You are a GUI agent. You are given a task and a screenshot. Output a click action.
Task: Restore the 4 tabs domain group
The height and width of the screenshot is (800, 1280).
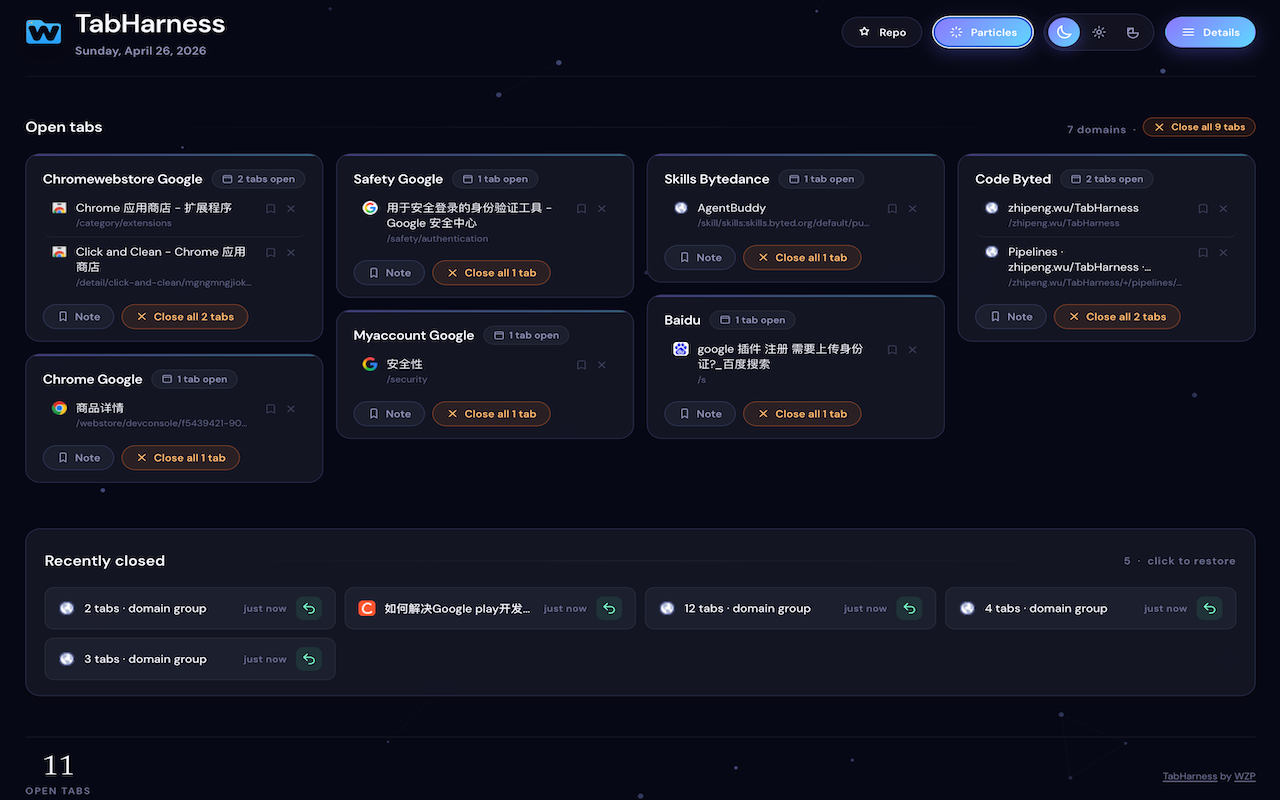[1210, 608]
